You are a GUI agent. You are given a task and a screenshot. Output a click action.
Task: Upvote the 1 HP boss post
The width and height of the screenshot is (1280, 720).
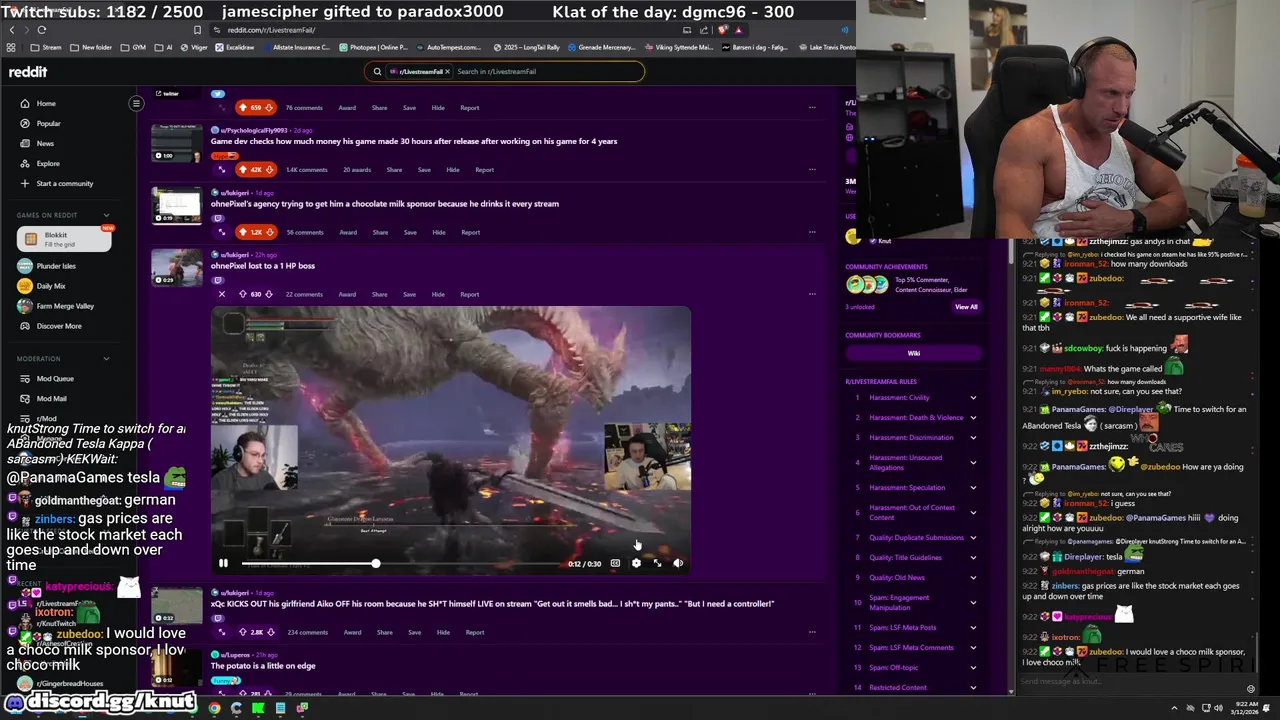click(x=242, y=294)
